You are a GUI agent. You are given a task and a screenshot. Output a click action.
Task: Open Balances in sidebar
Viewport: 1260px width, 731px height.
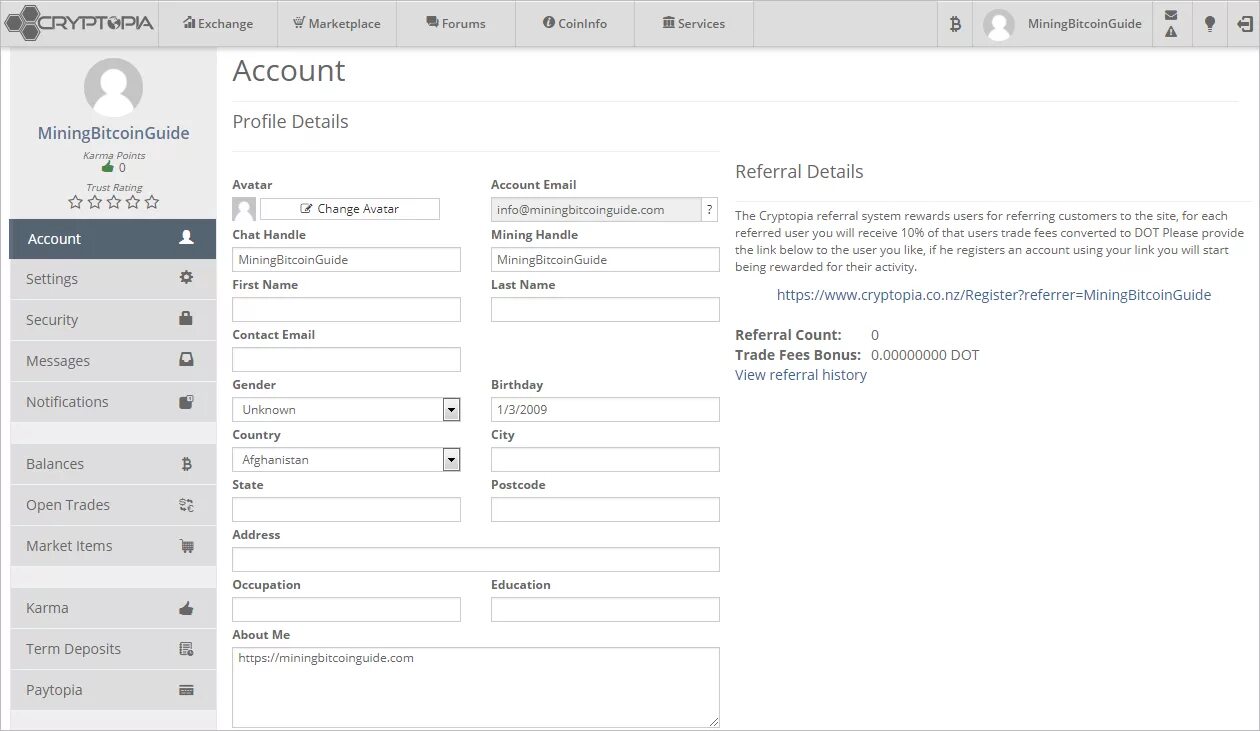[x=113, y=464]
